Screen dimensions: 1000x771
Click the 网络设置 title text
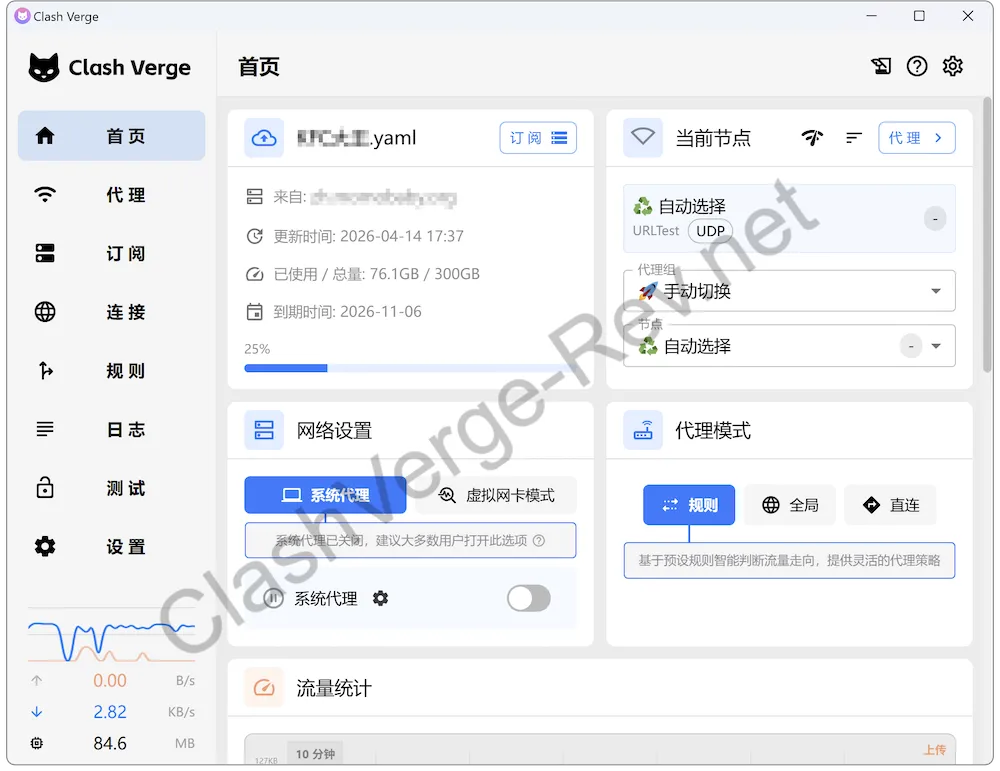[x=334, y=430]
